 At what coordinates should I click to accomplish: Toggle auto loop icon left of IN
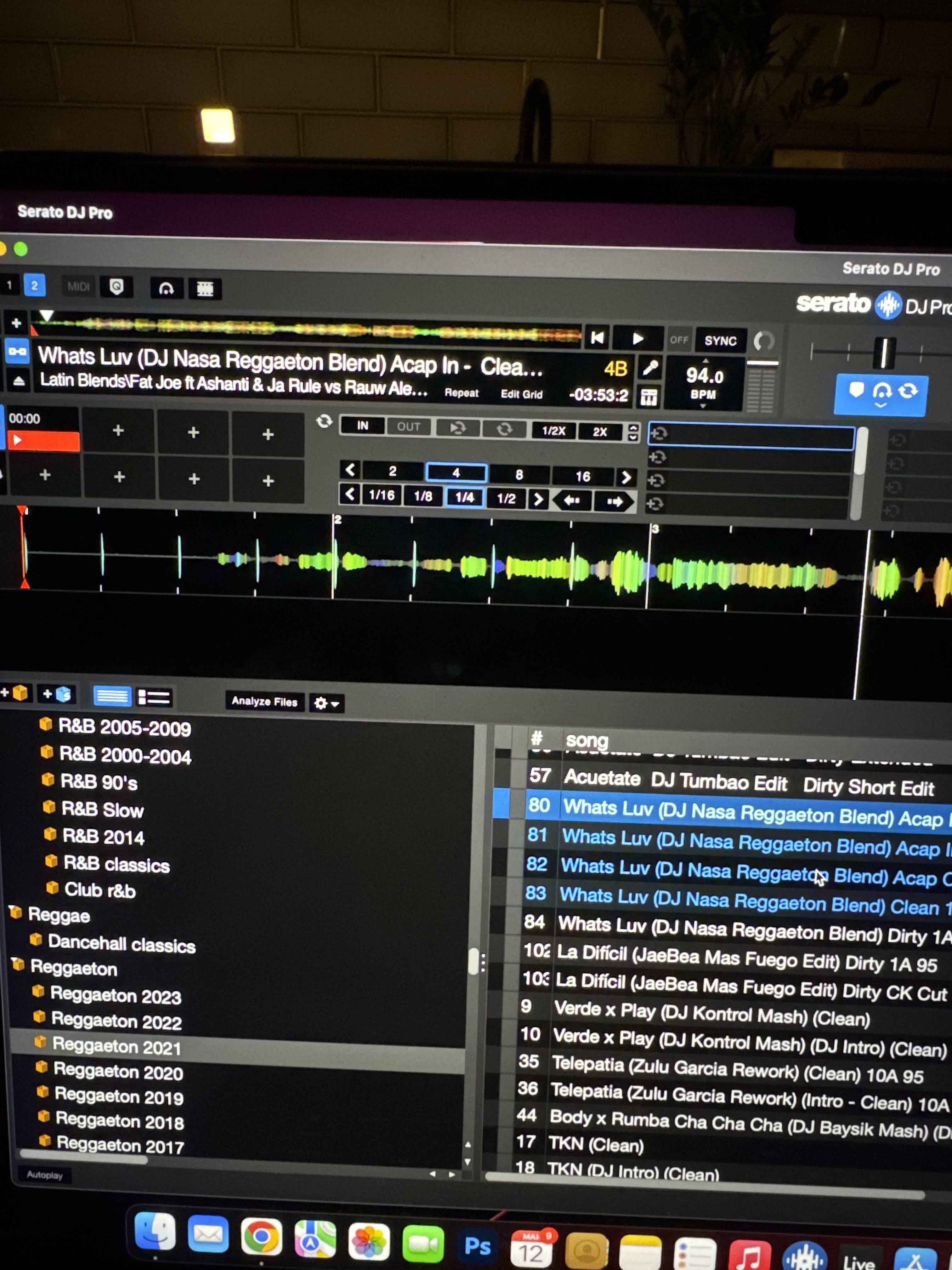(324, 422)
